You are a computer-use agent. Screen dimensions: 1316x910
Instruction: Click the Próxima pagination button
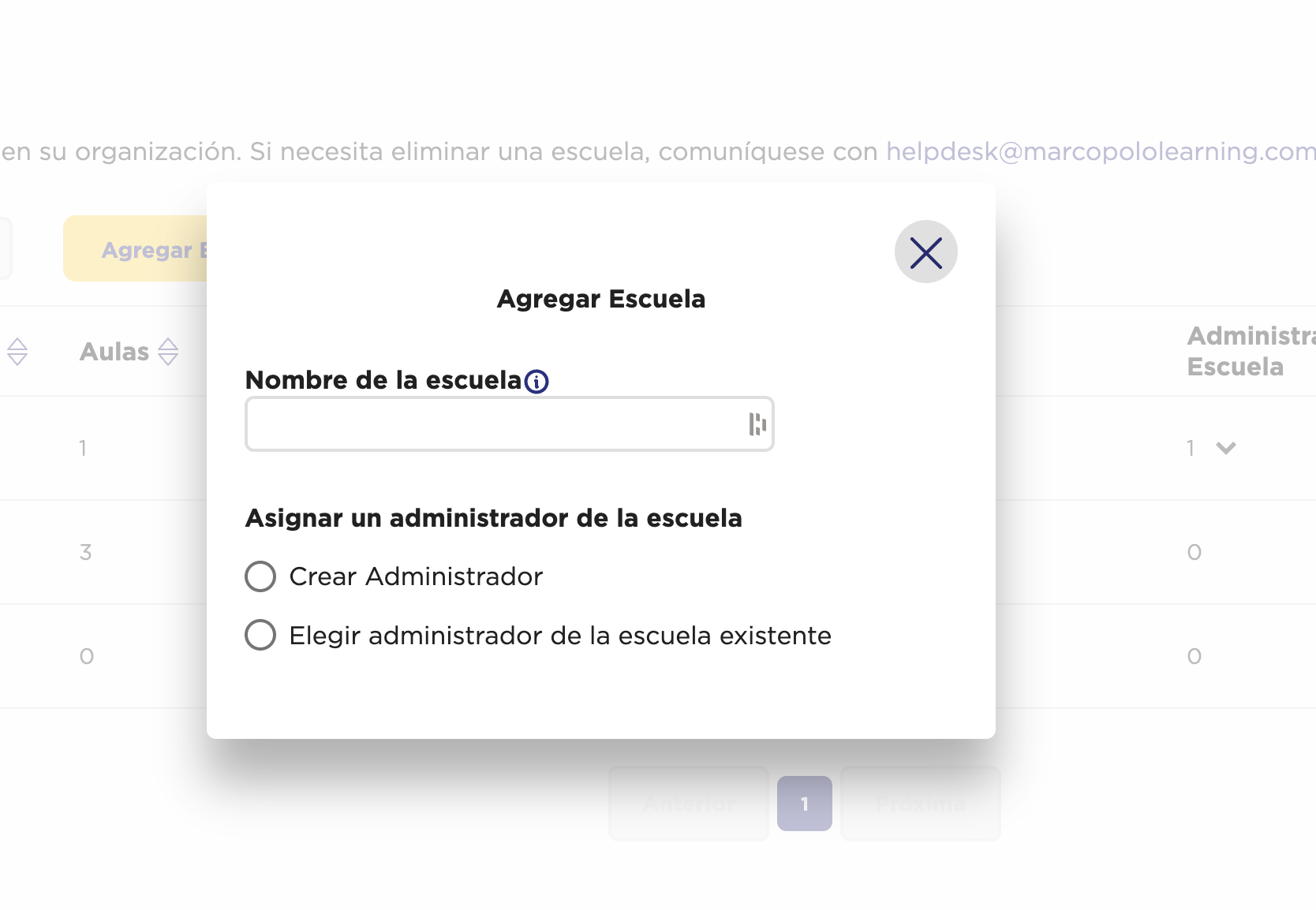click(x=921, y=804)
